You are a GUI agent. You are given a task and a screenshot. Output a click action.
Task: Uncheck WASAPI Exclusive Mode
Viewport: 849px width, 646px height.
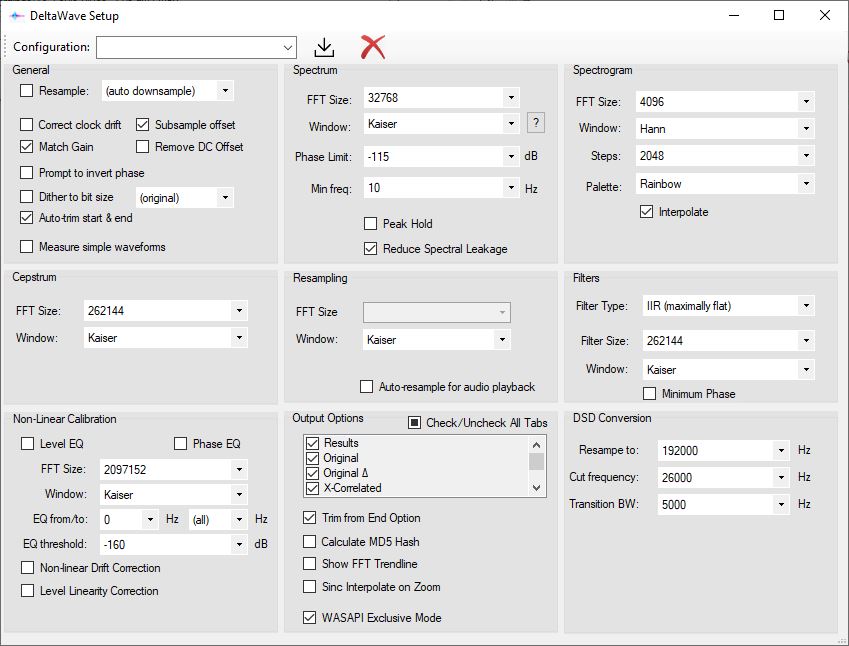pos(309,617)
